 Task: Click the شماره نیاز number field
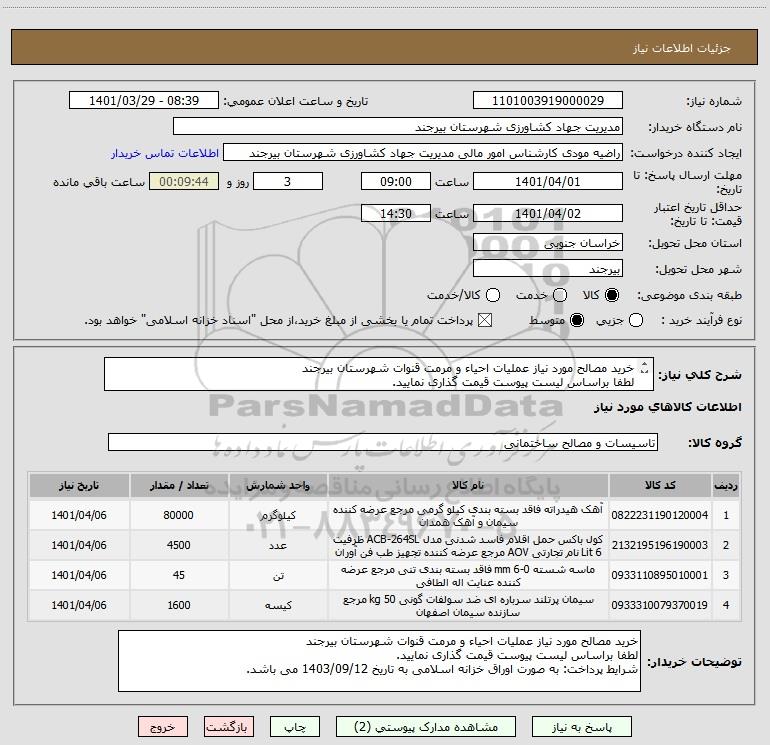pyautogui.click(x=548, y=101)
